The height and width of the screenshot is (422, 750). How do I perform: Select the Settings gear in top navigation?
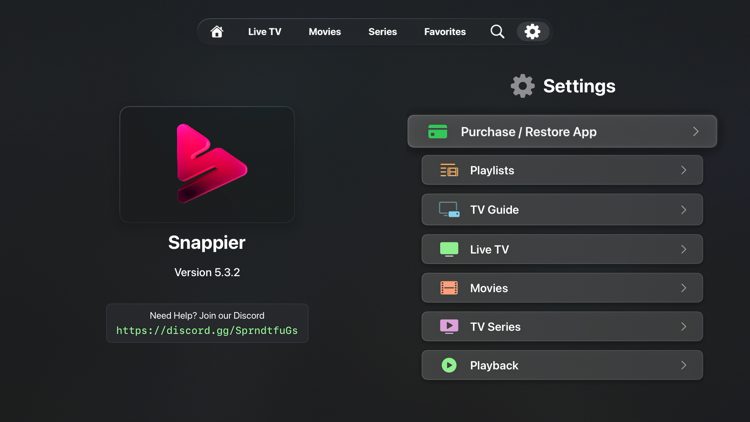[532, 32]
